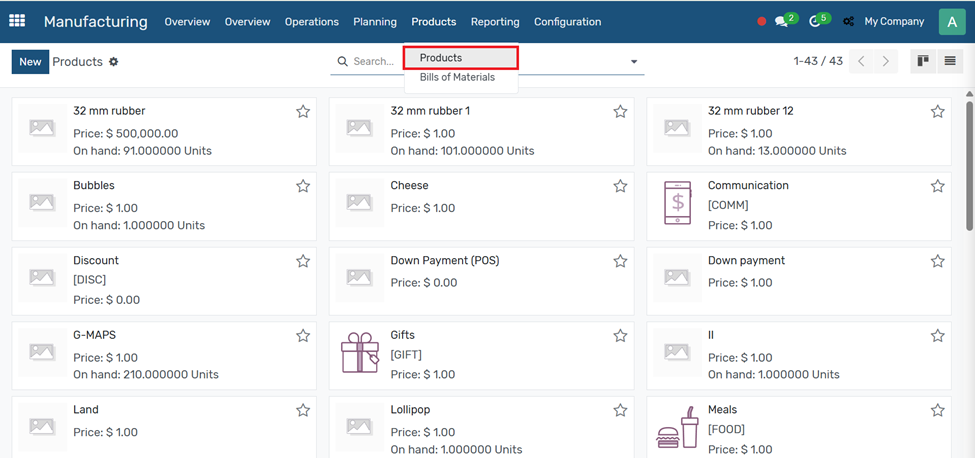Open the chat messages icon
Viewport: 975px width, 458px height.
(x=781, y=22)
